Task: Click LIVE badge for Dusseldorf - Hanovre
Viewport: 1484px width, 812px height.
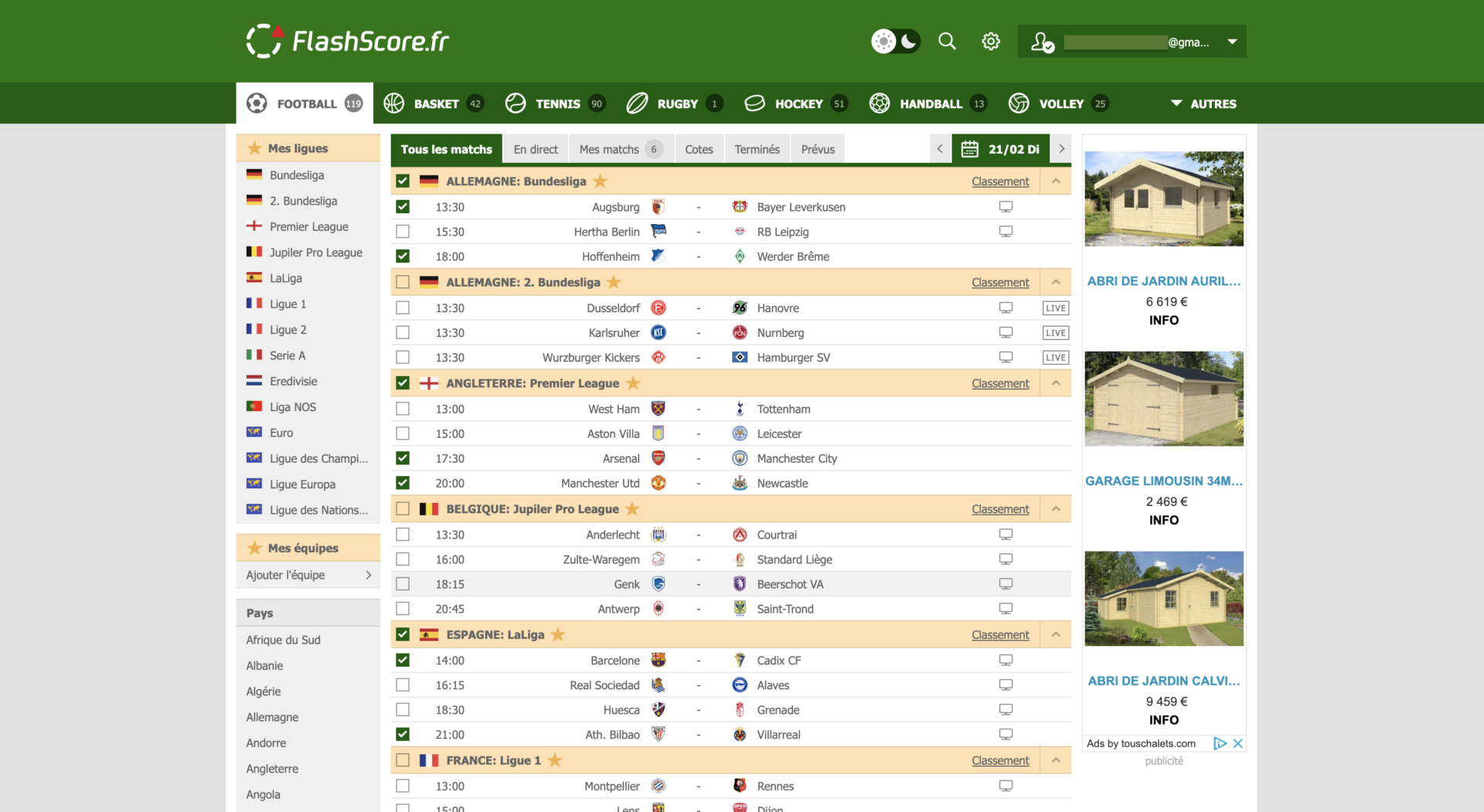Action: [1055, 307]
